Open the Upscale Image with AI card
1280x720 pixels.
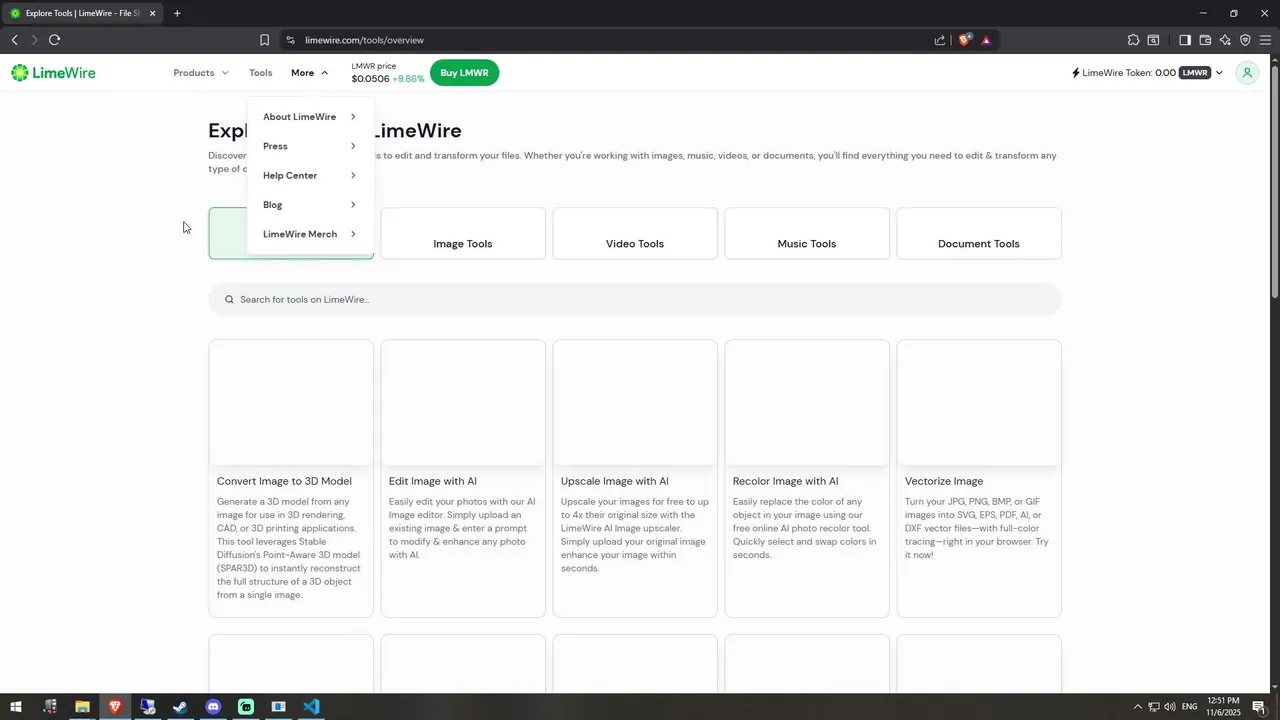tap(635, 478)
